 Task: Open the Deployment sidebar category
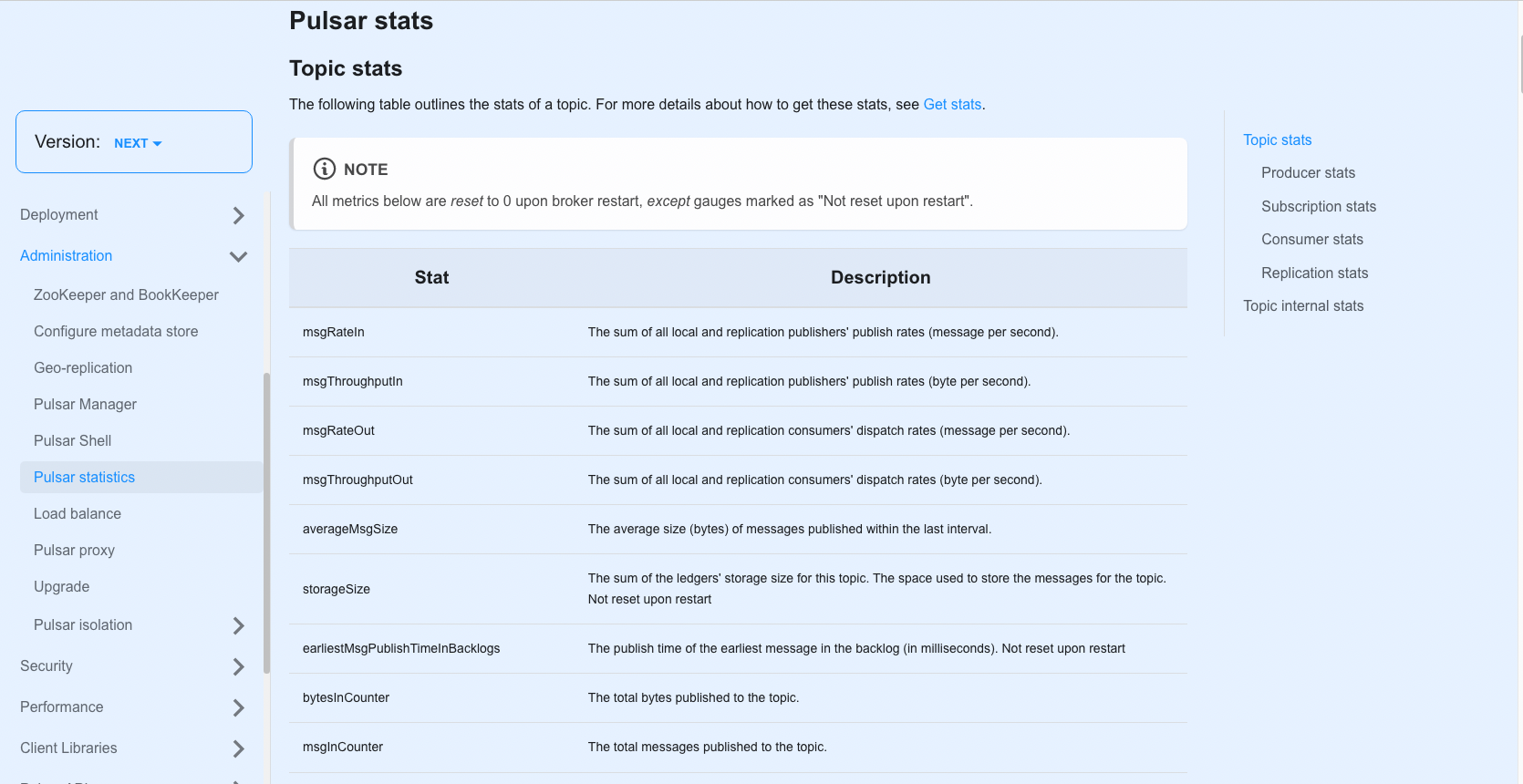59,215
